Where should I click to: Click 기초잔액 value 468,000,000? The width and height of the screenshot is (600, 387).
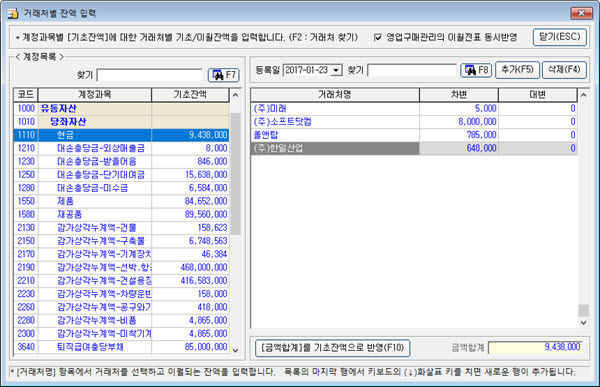tap(204, 267)
